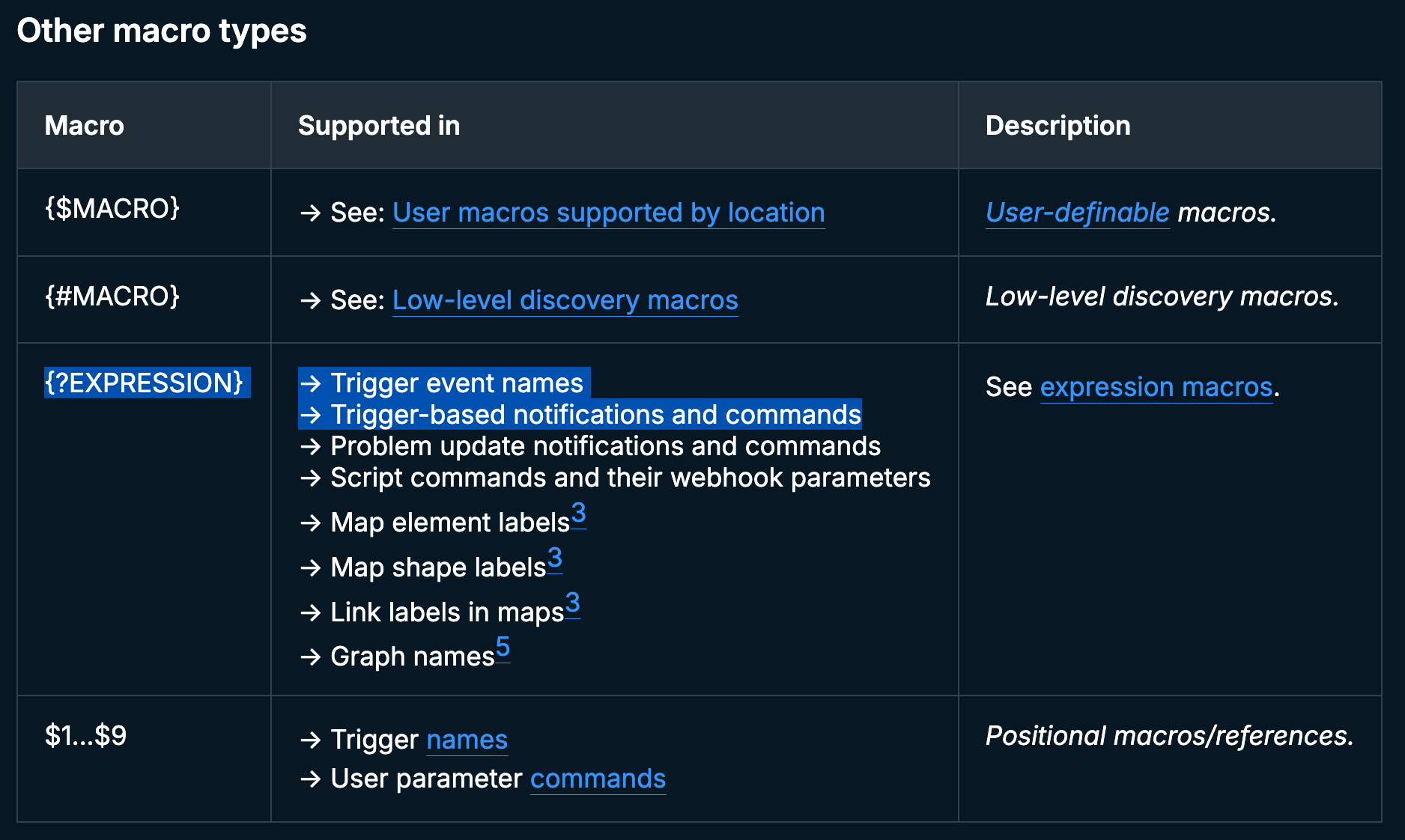Click the Supported in column header

[379, 126]
